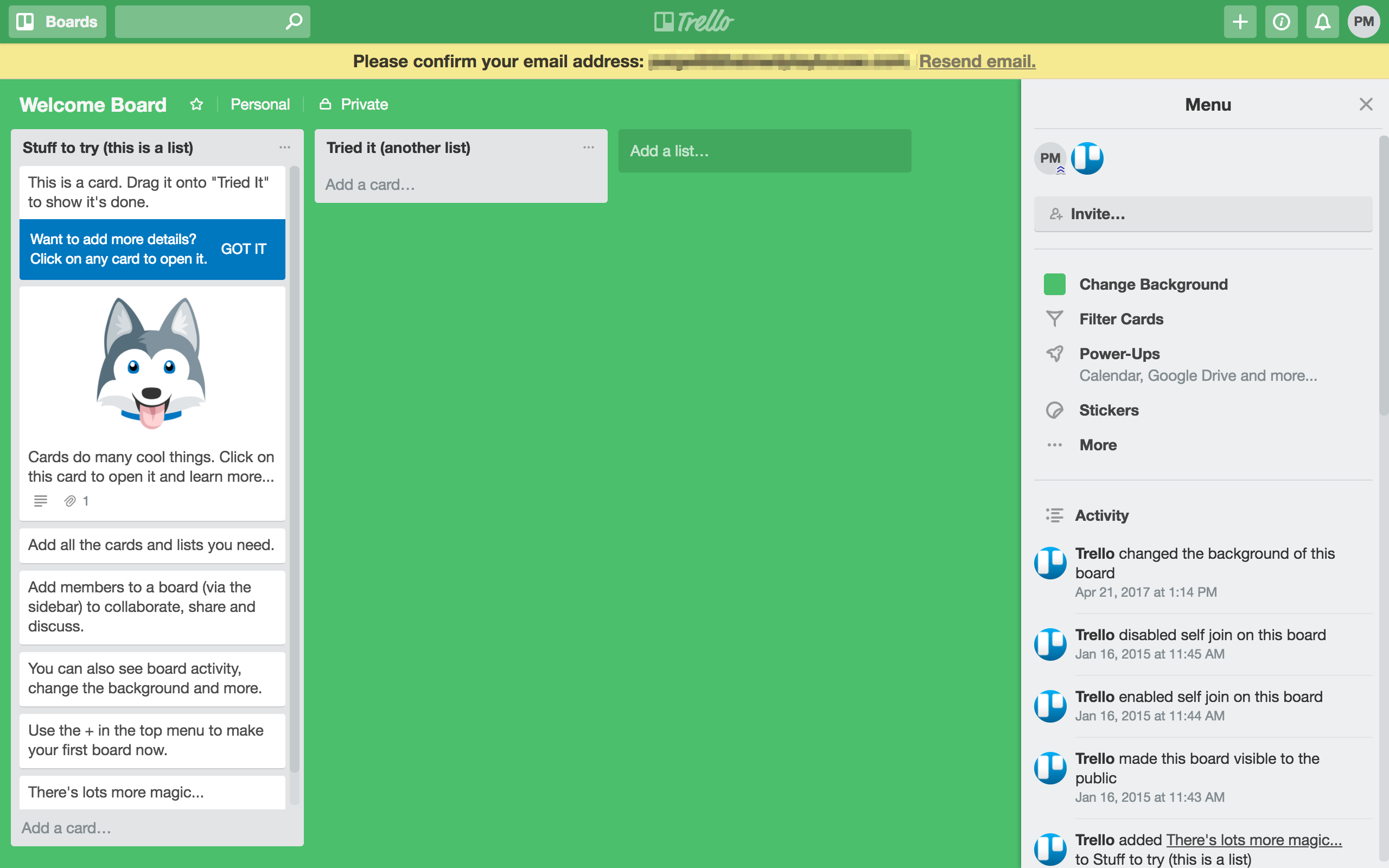Click the plus create icon in header

tap(1240, 22)
